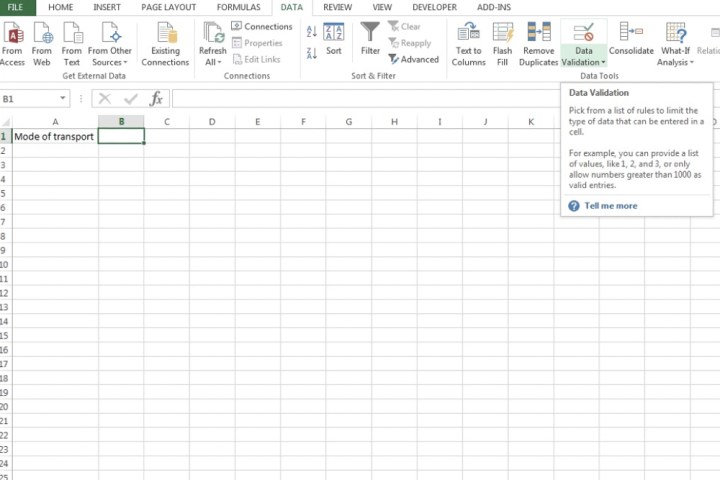The height and width of the screenshot is (480, 720).
Task: Click the Sort Z to A icon
Action: click(x=312, y=52)
